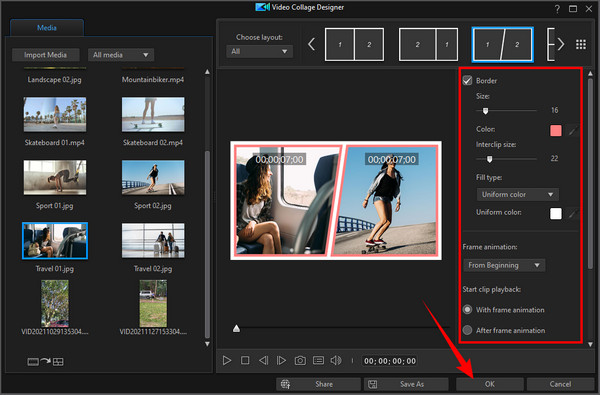This screenshot has width=600, height=395.
Task: Toggle the Border checkbox
Action: [467, 80]
